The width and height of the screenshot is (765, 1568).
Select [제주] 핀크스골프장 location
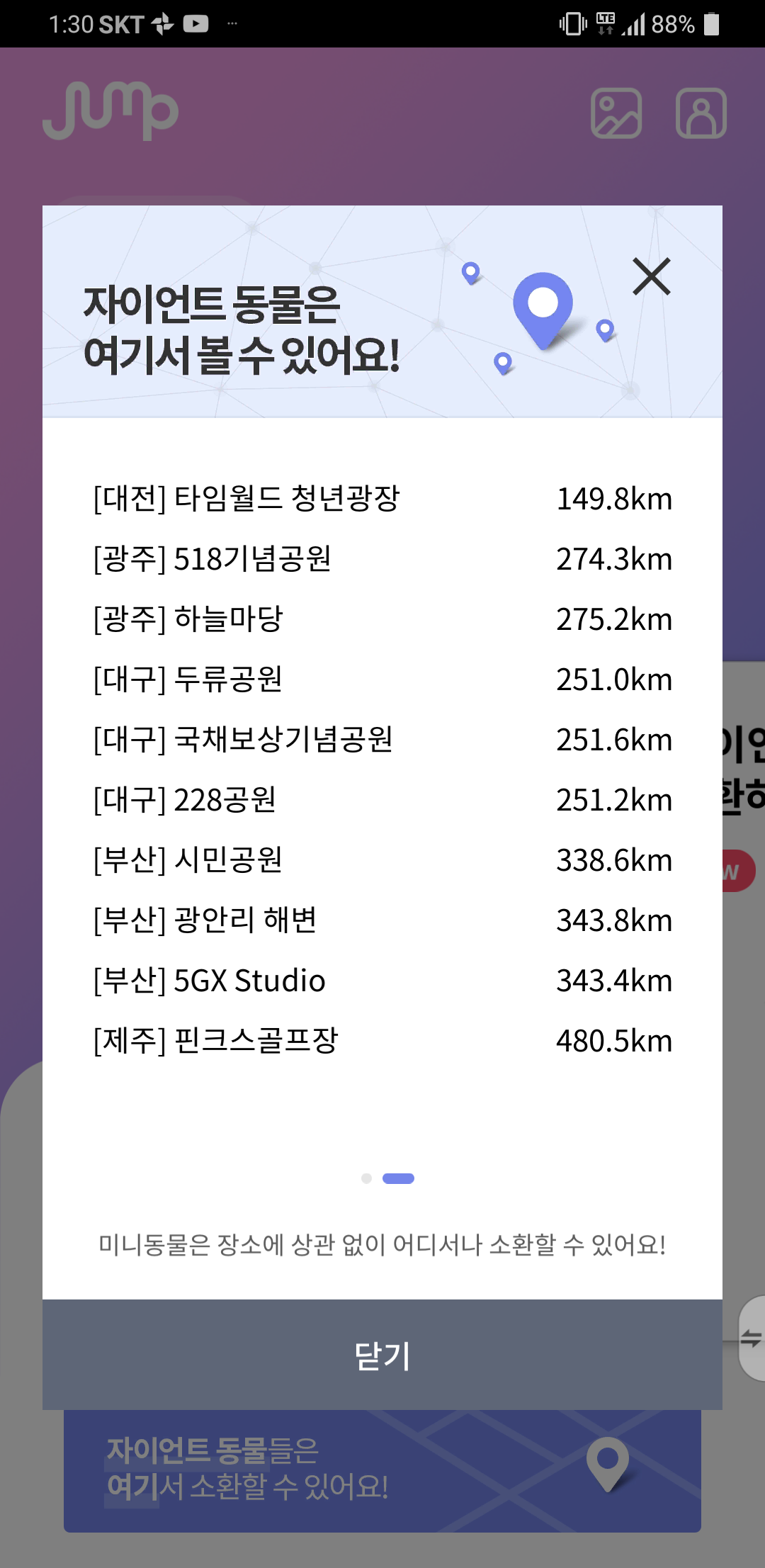tap(215, 1040)
